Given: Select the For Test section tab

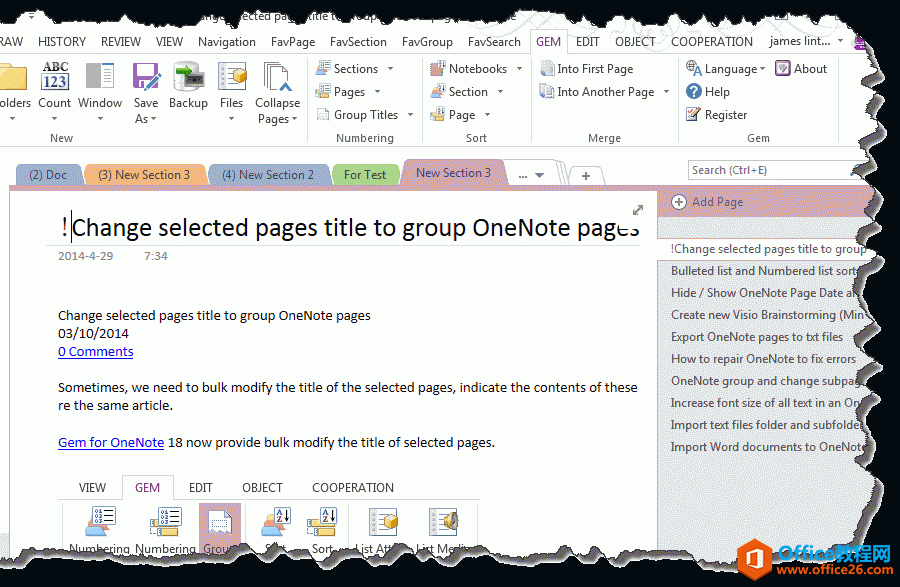Looking at the screenshot, I should tap(365, 175).
